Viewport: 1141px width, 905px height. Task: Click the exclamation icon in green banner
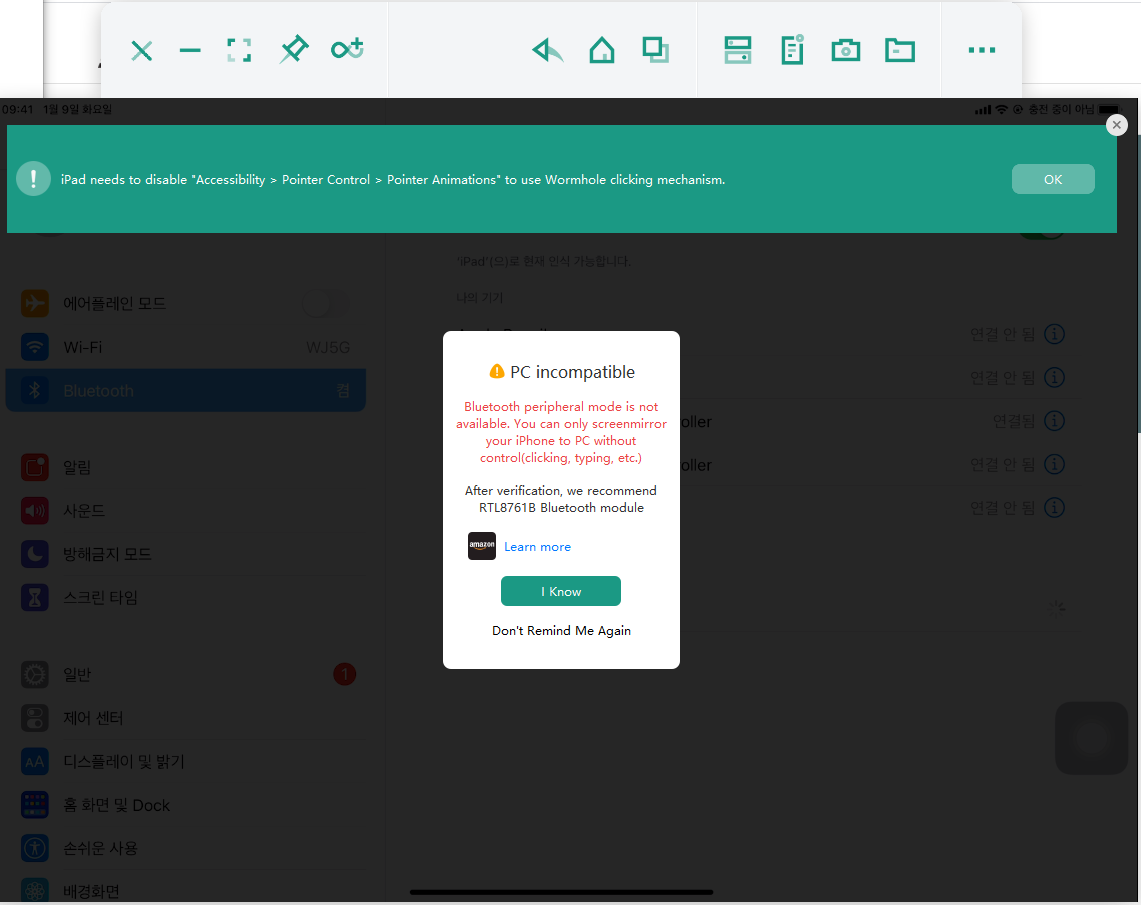click(x=33, y=179)
